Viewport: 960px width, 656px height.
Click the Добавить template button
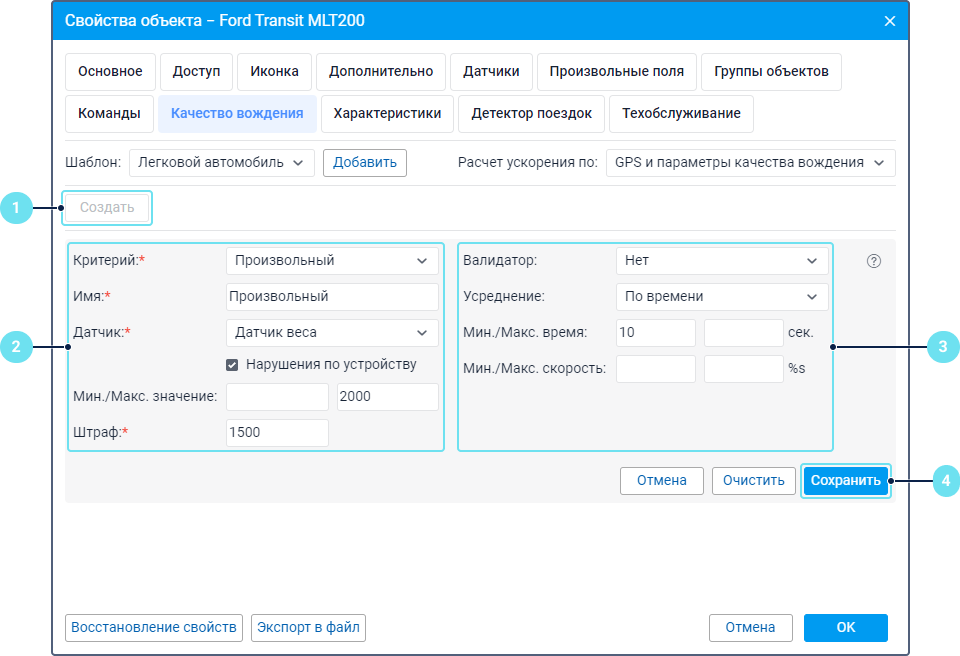pos(364,163)
